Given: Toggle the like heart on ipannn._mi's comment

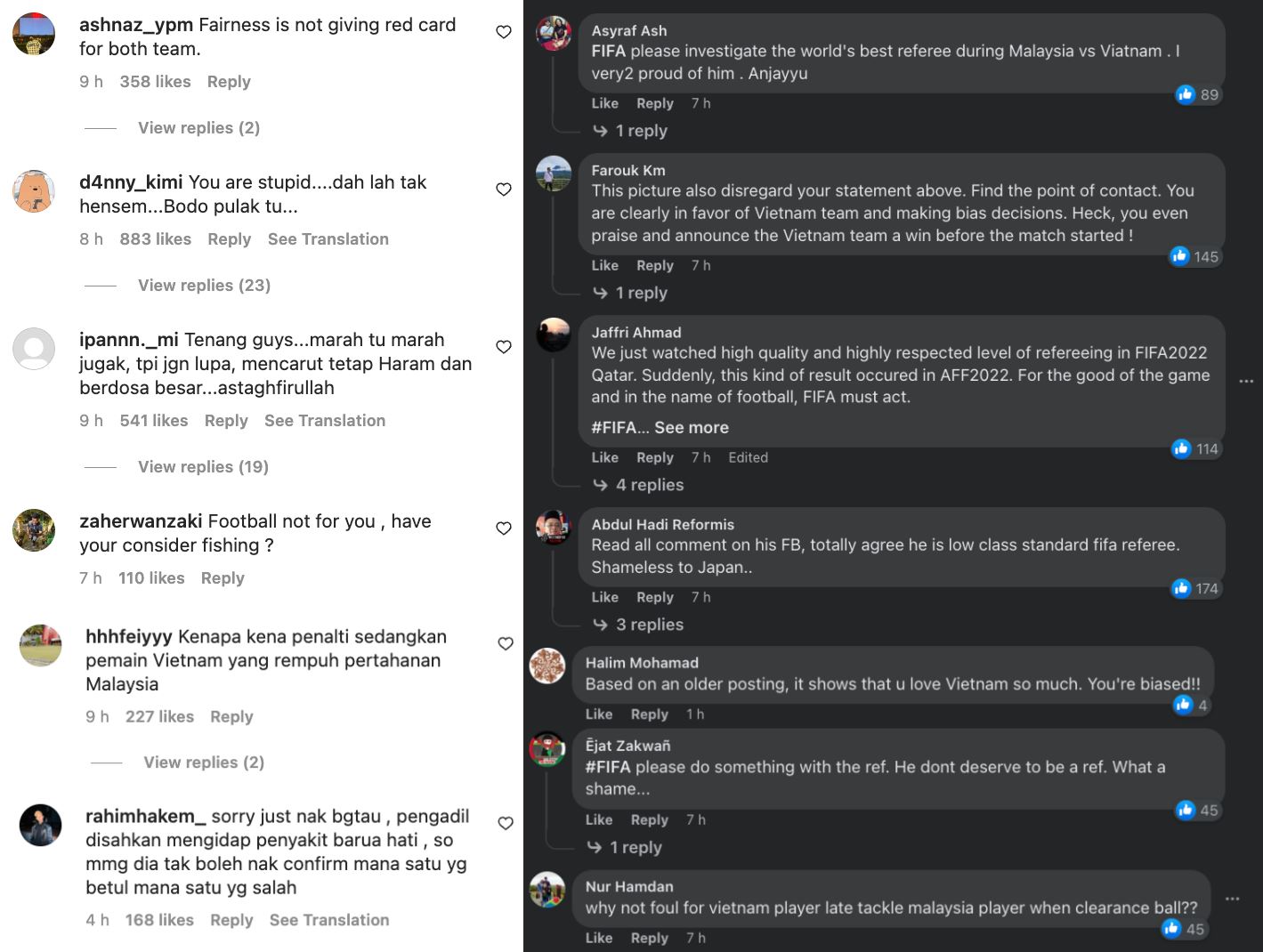Looking at the screenshot, I should [504, 347].
